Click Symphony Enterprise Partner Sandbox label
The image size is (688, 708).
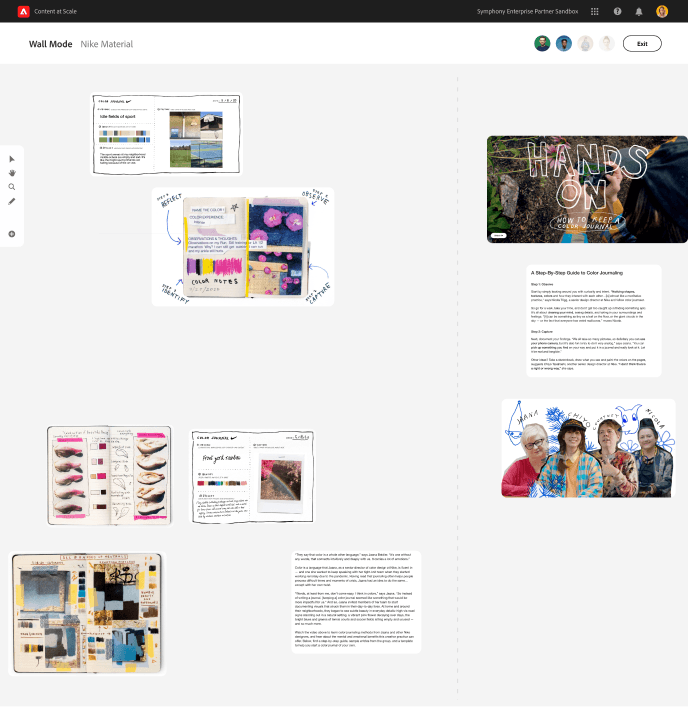point(527,11)
